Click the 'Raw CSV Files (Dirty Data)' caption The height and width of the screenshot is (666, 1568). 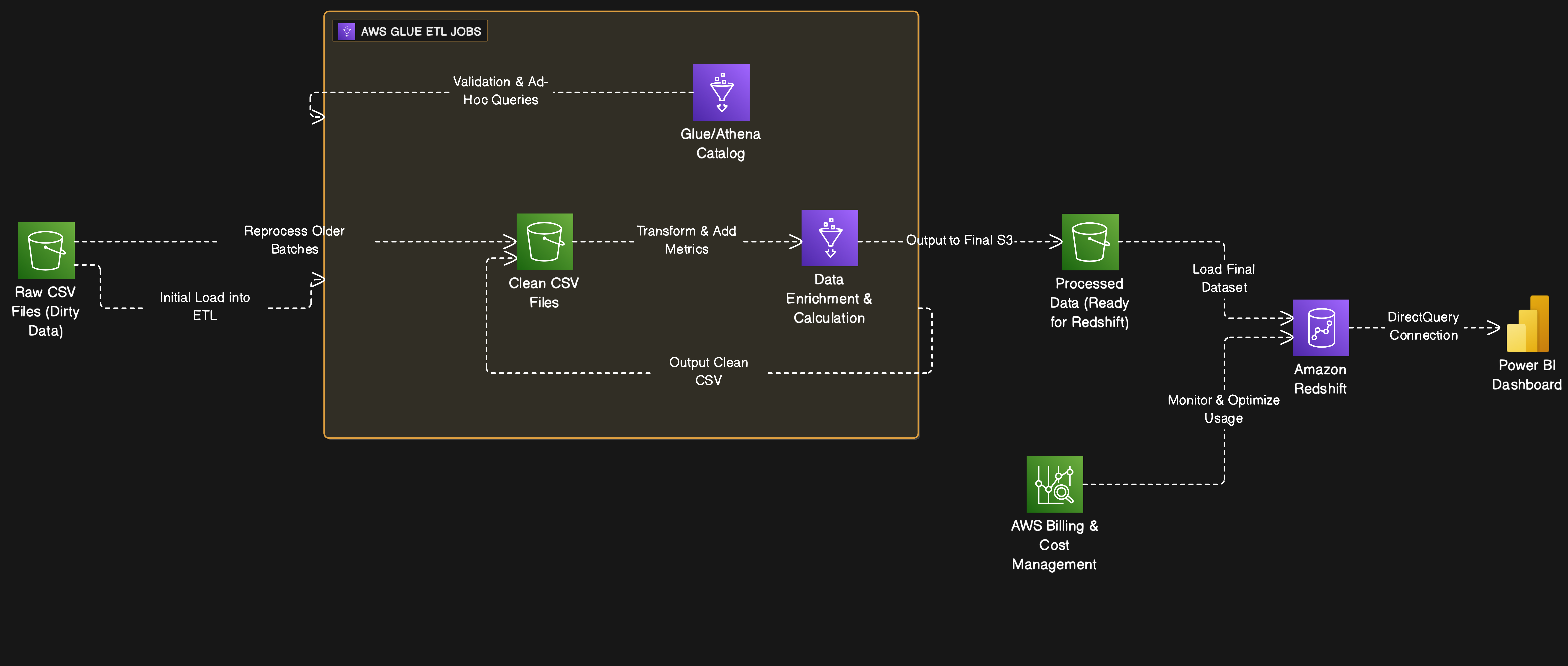coord(46,311)
